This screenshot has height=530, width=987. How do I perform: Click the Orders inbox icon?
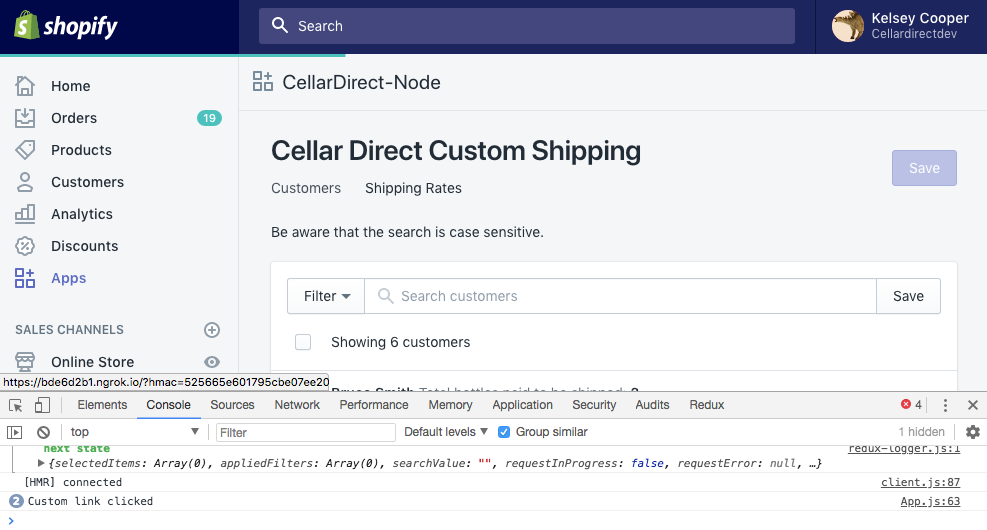click(x=25, y=118)
